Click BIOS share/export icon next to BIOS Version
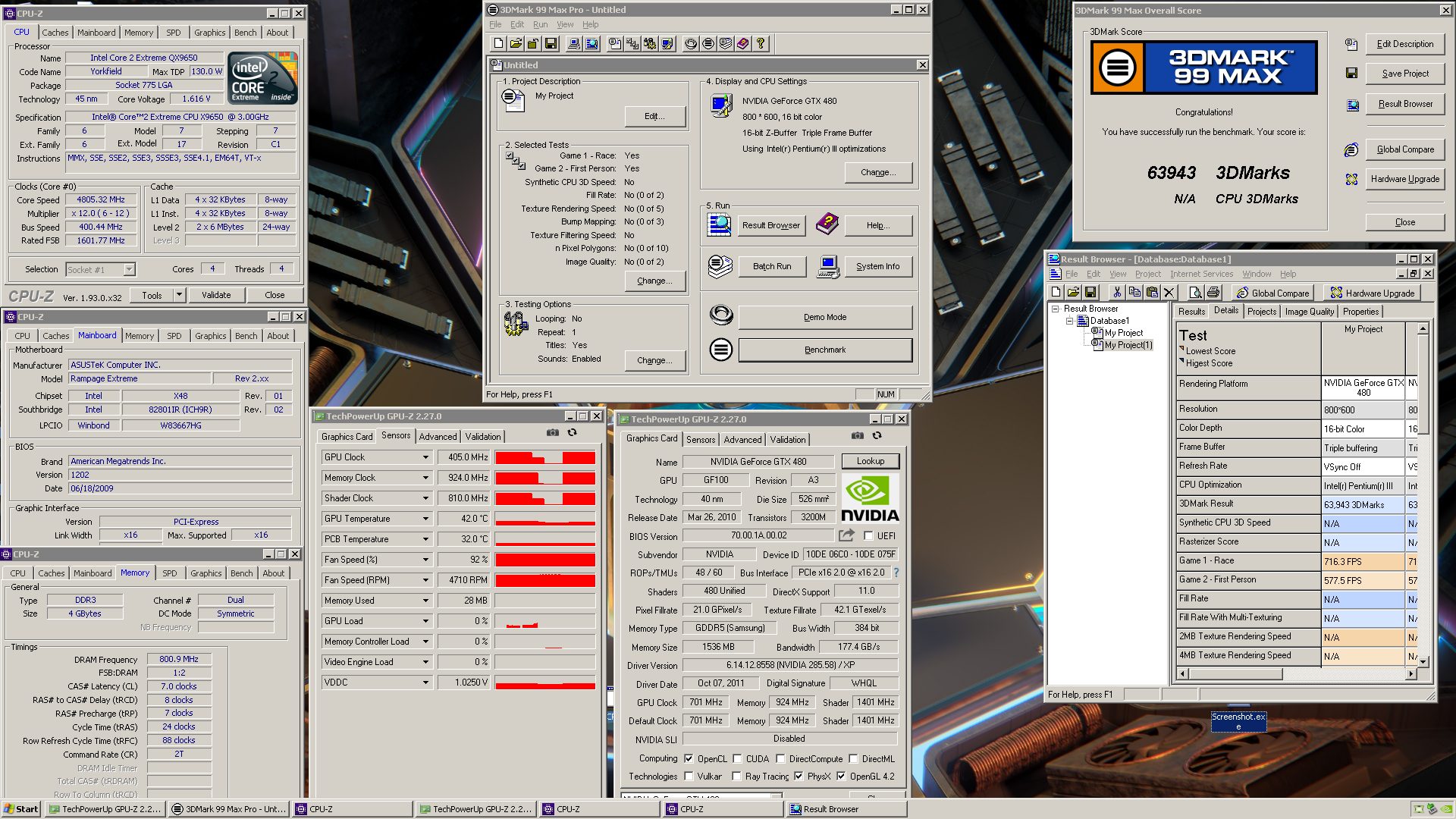Image resolution: width=1456 pixels, height=819 pixels. point(846,535)
